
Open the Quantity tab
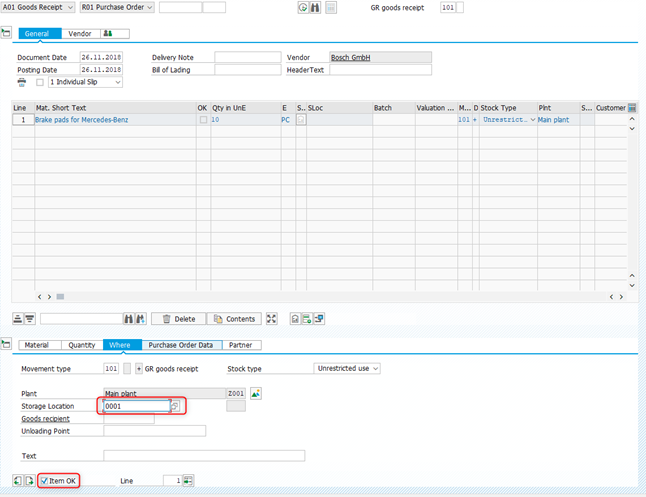(x=82, y=345)
